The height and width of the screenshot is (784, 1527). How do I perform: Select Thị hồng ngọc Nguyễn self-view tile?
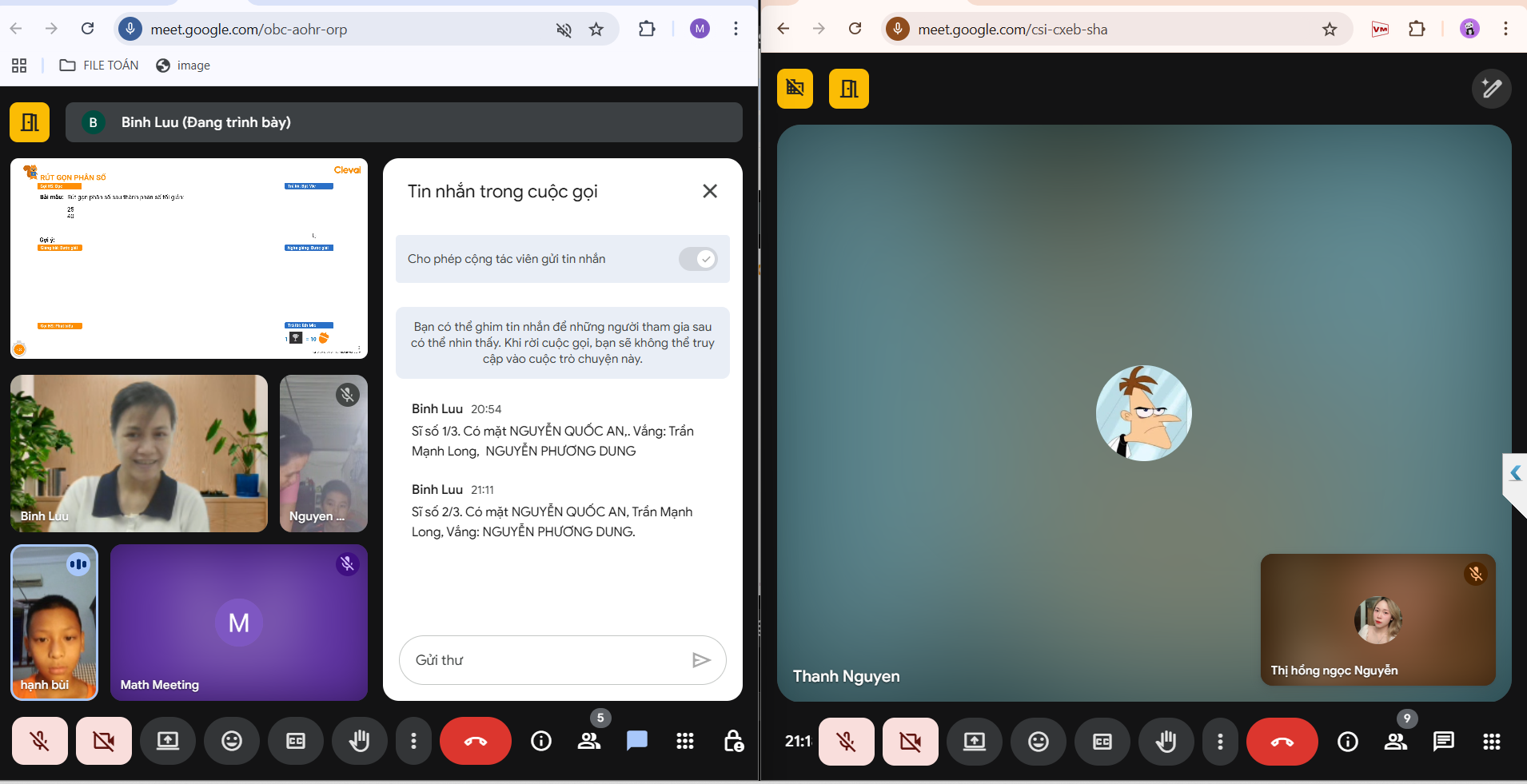pyautogui.click(x=1378, y=619)
